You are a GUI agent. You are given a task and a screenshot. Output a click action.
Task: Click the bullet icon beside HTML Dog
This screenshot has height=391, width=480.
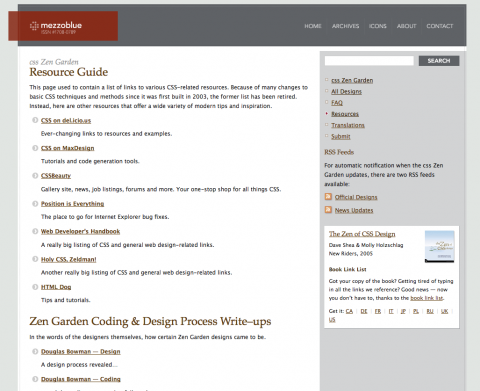[x=35, y=287]
